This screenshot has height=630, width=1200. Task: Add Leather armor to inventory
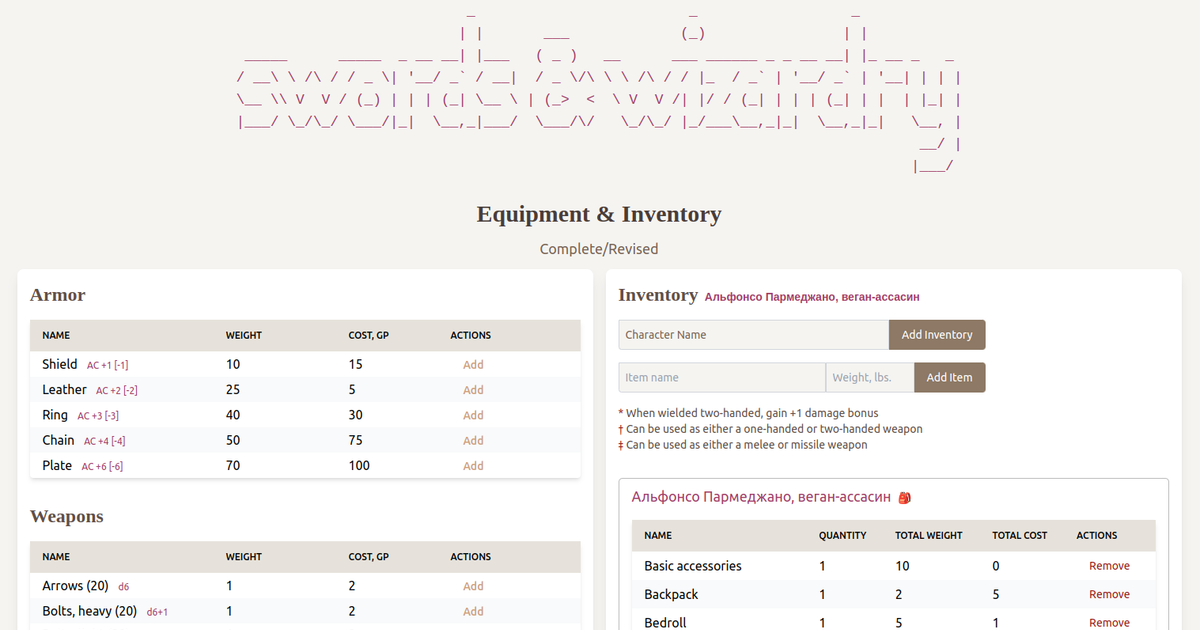click(x=473, y=390)
